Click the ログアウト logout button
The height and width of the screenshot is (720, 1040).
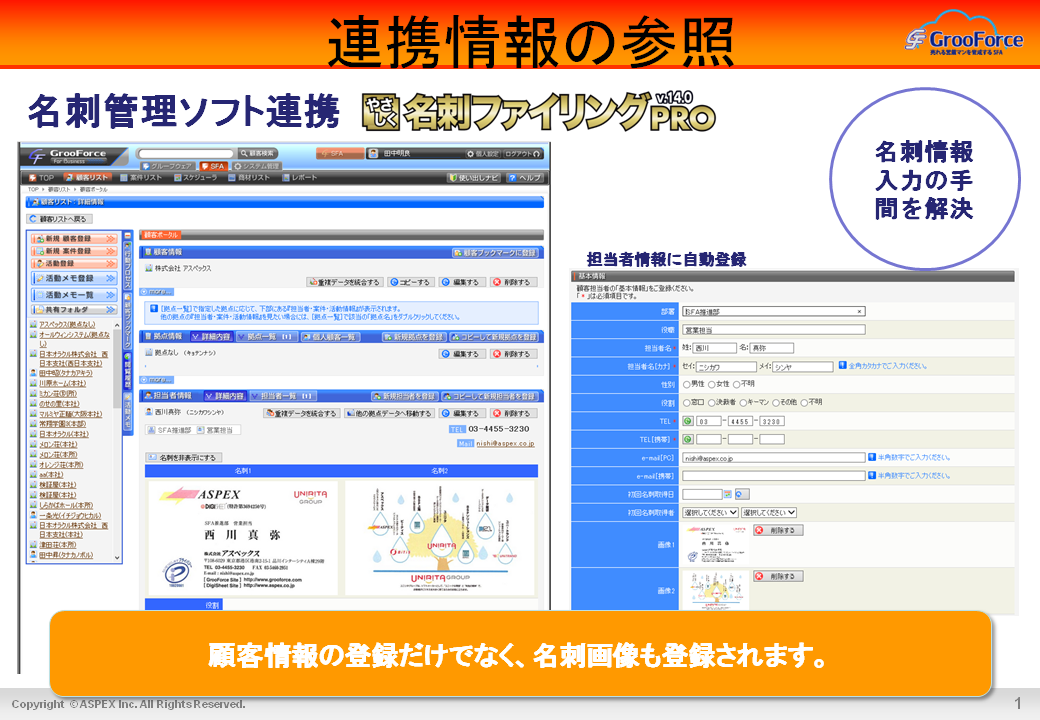[x=523, y=153]
